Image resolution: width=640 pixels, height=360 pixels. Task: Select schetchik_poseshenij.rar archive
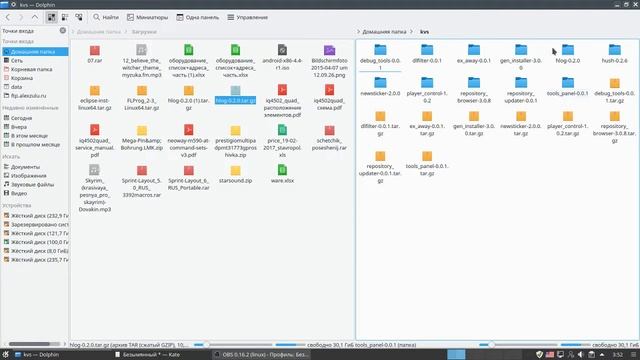pyautogui.click(x=329, y=138)
